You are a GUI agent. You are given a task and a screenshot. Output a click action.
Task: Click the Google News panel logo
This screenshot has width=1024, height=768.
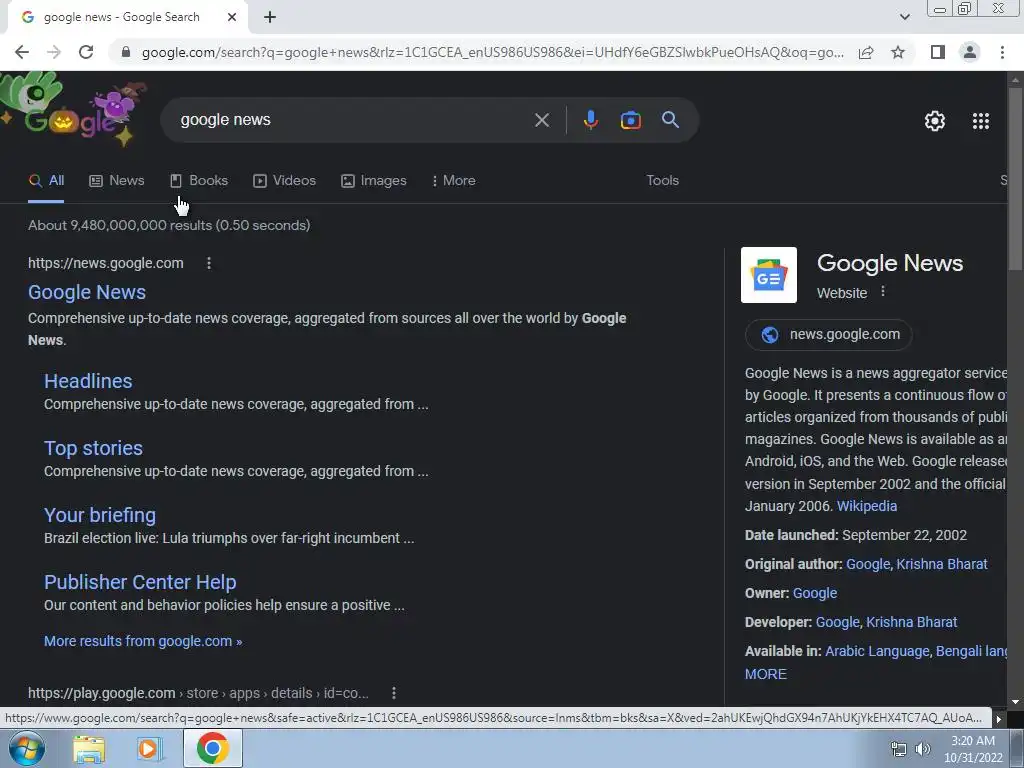(x=769, y=275)
